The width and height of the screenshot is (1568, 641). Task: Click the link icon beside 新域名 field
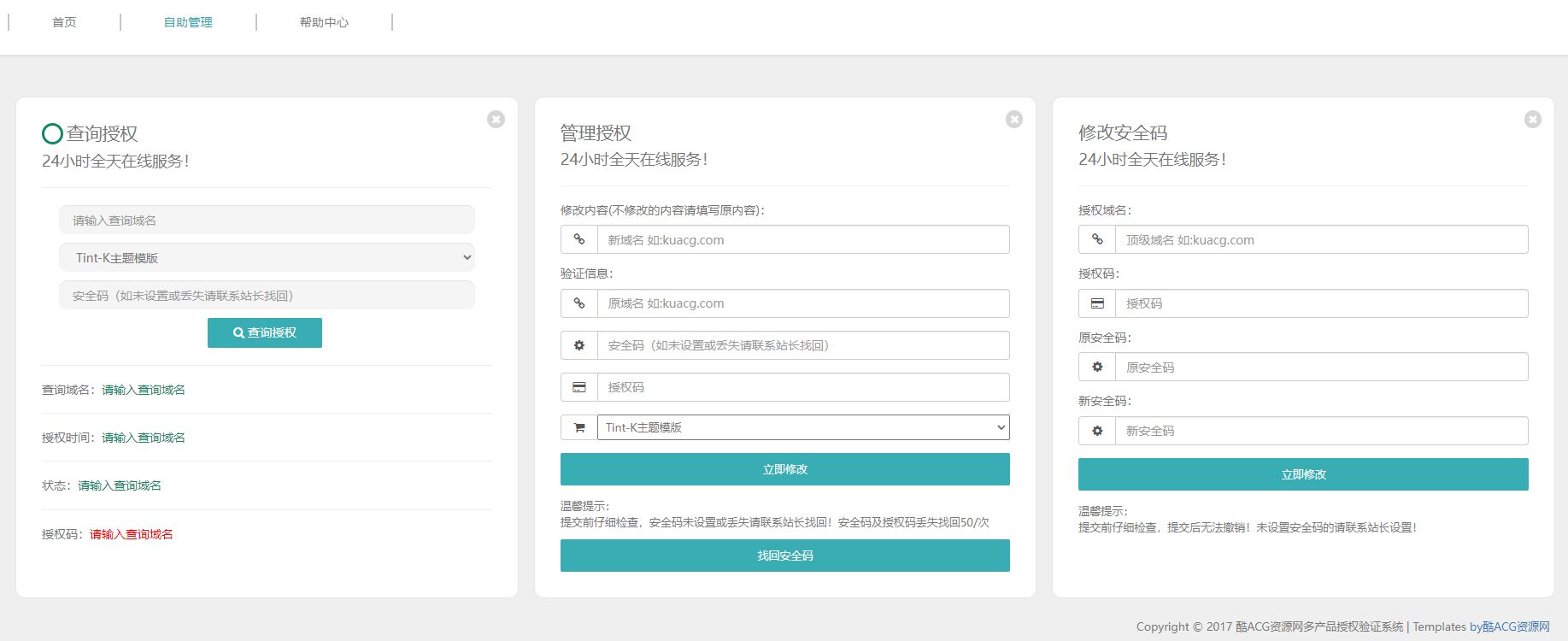click(x=579, y=239)
